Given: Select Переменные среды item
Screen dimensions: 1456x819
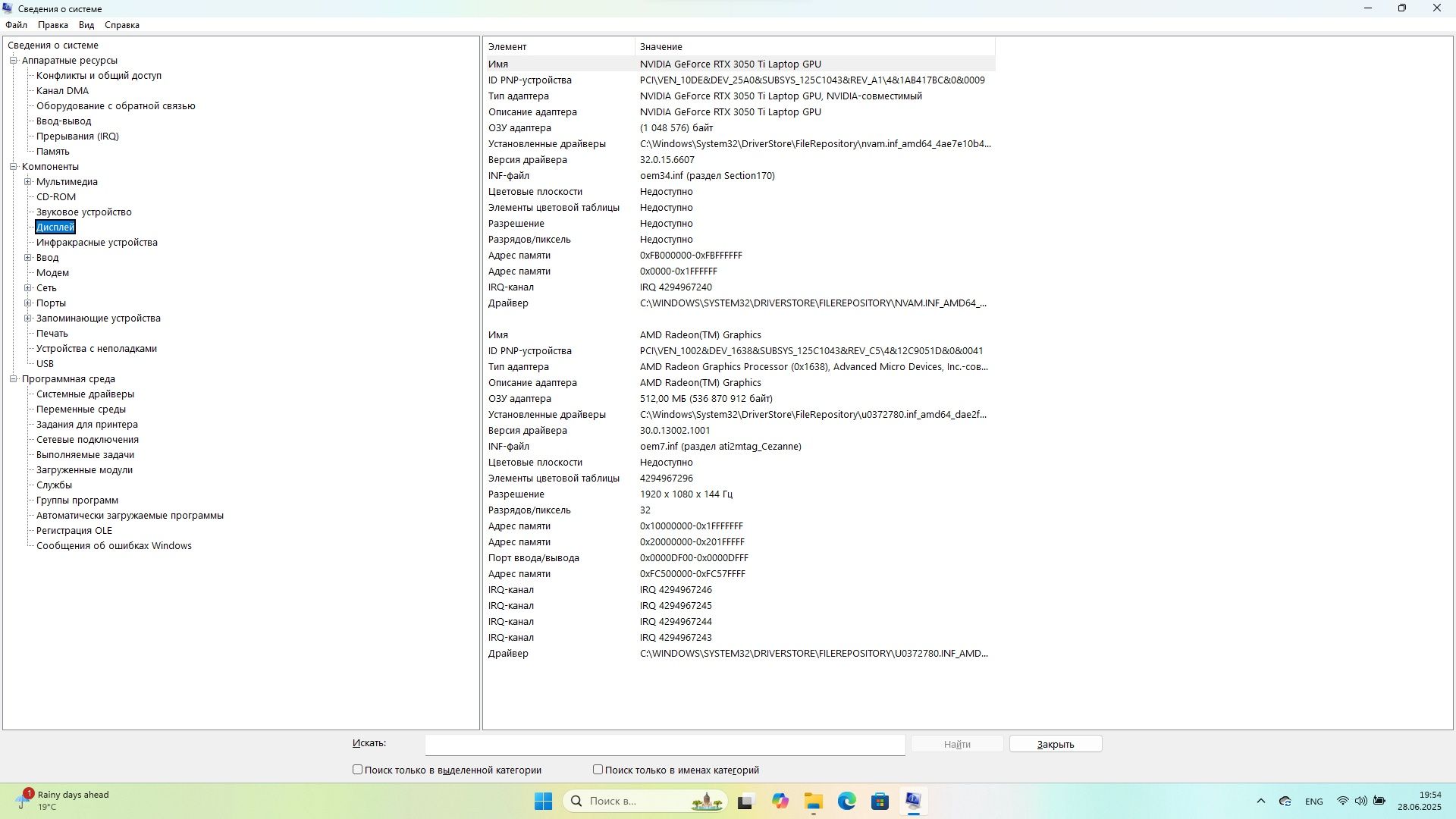Looking at the screenshot, I should (81, 409).
